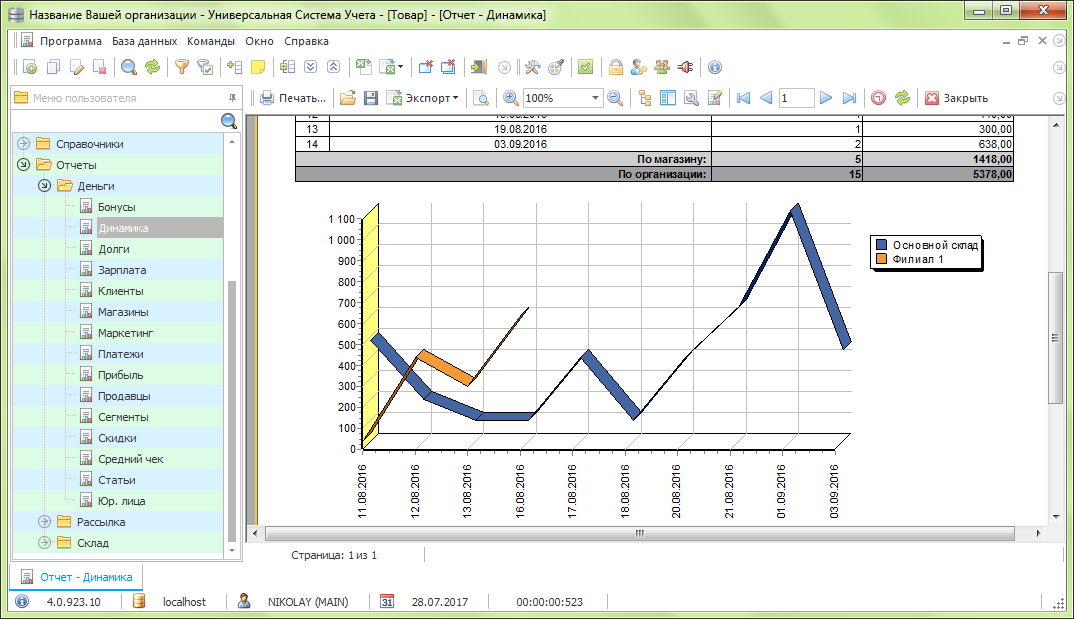
Task: Collapse the Деньги folder
Action: (45, 186)
